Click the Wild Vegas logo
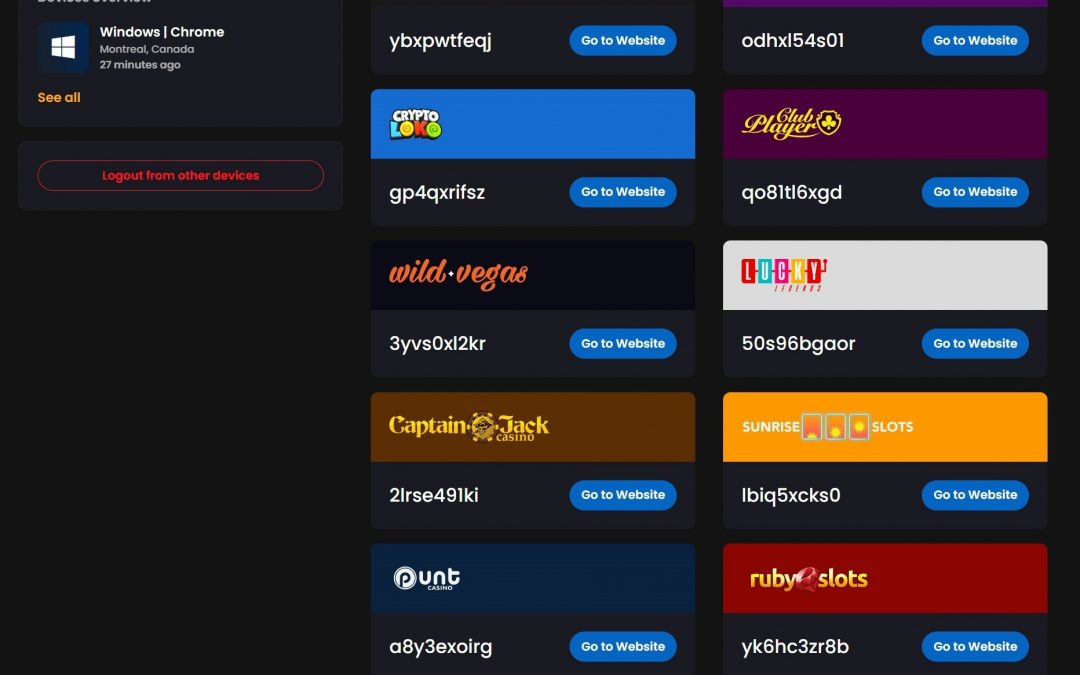 (x=459, y=275)
